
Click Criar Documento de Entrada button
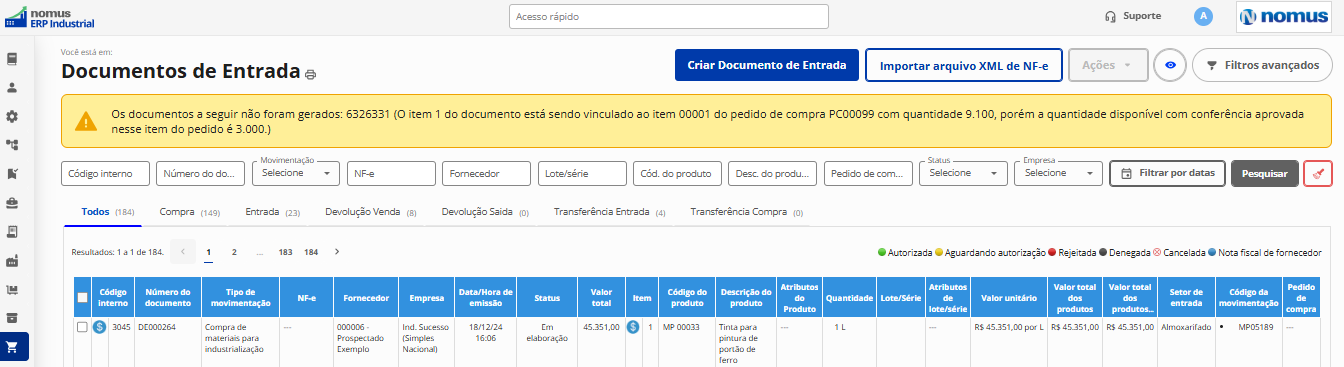767,65
